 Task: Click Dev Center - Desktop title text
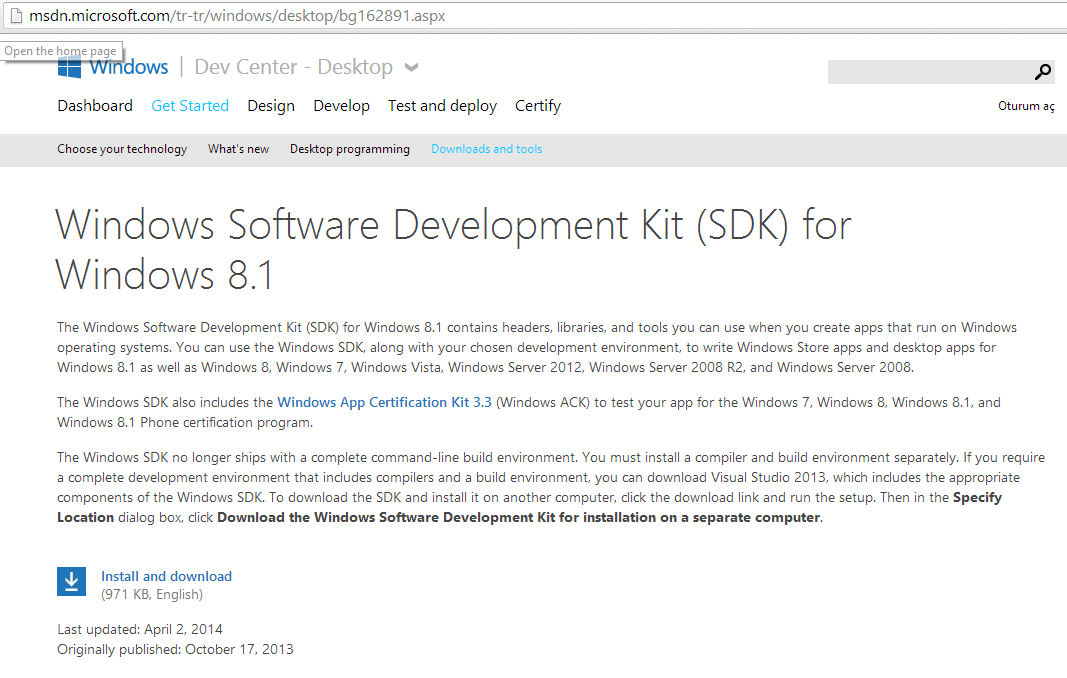coord(293,67)
